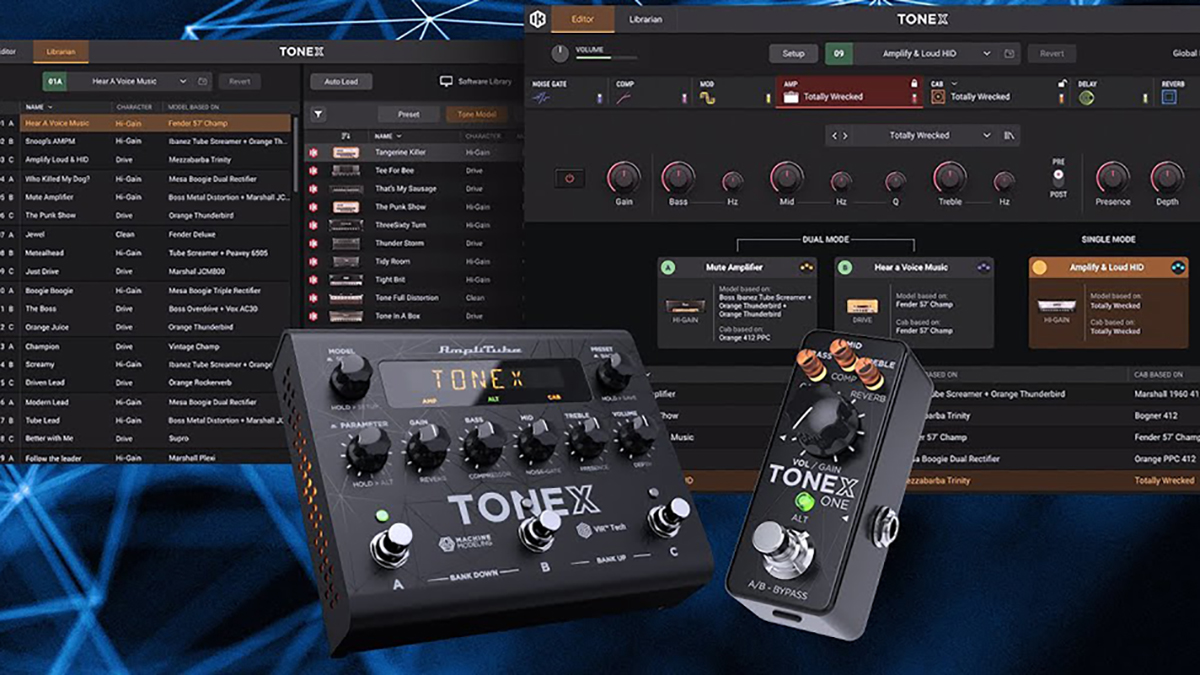Image resolution: width=1200 pixels, height=675 pixels.
Task: Toggle the amp power button left of Gain
Action: click(571, 179)
